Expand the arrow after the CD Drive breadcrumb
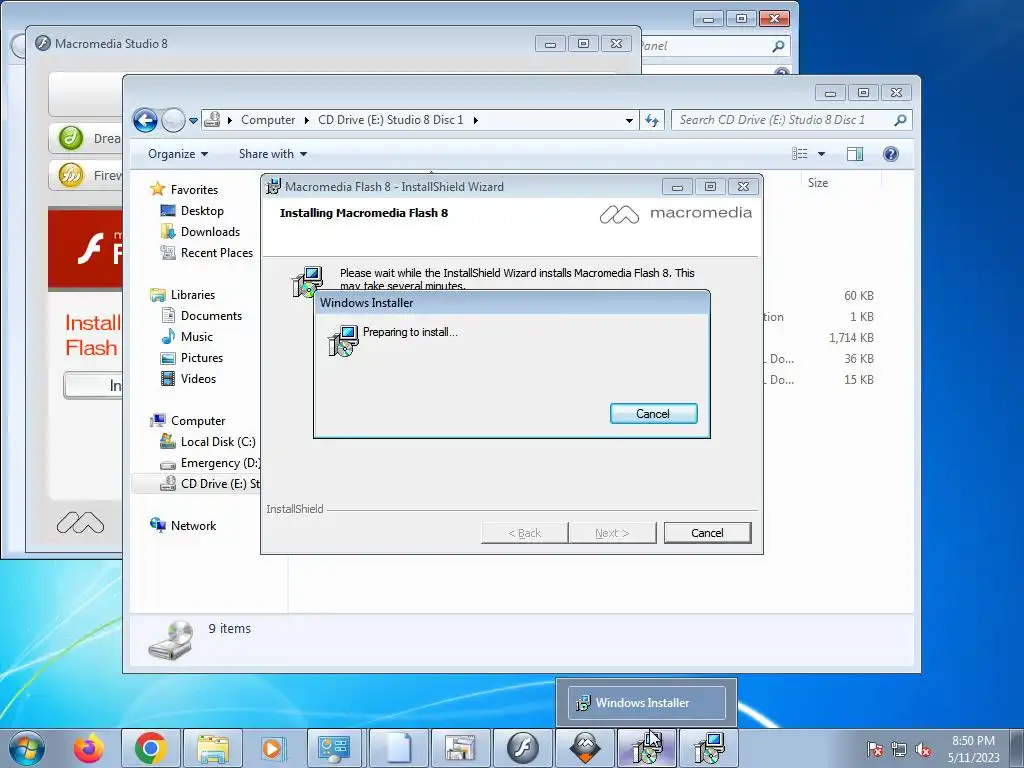The image size is (1024, 768). pos(475,120)
